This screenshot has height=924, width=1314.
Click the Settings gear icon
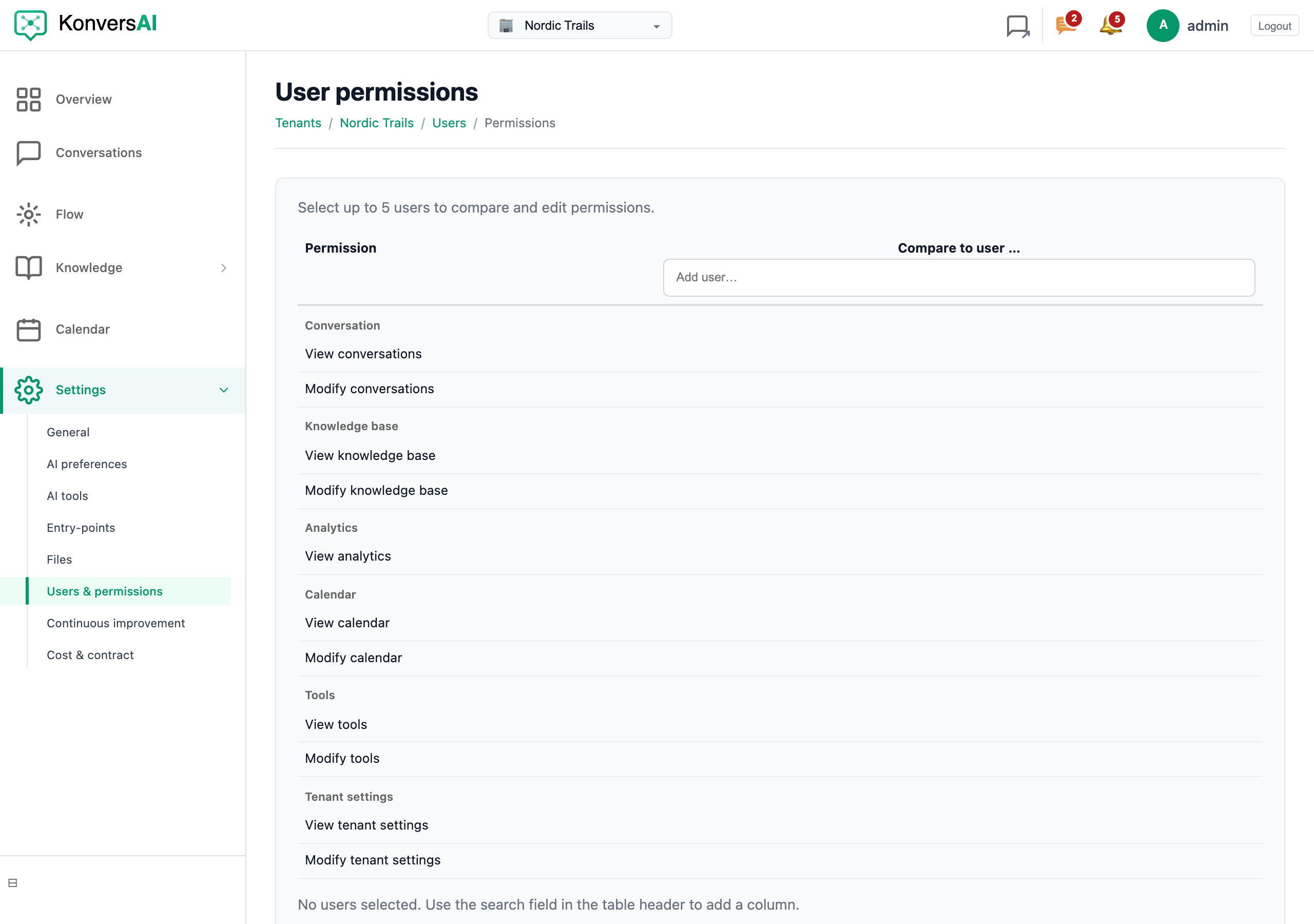pos(29,391)
